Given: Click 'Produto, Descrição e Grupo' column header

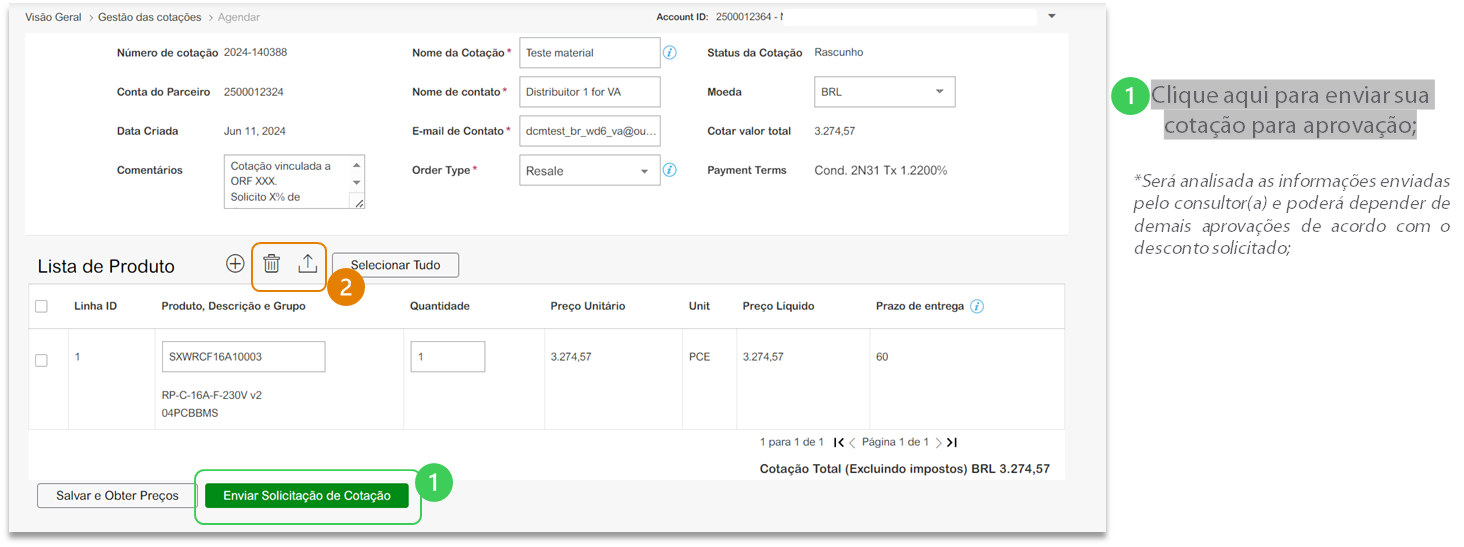Looking at the screenshot, I should (x=234, y=306).
